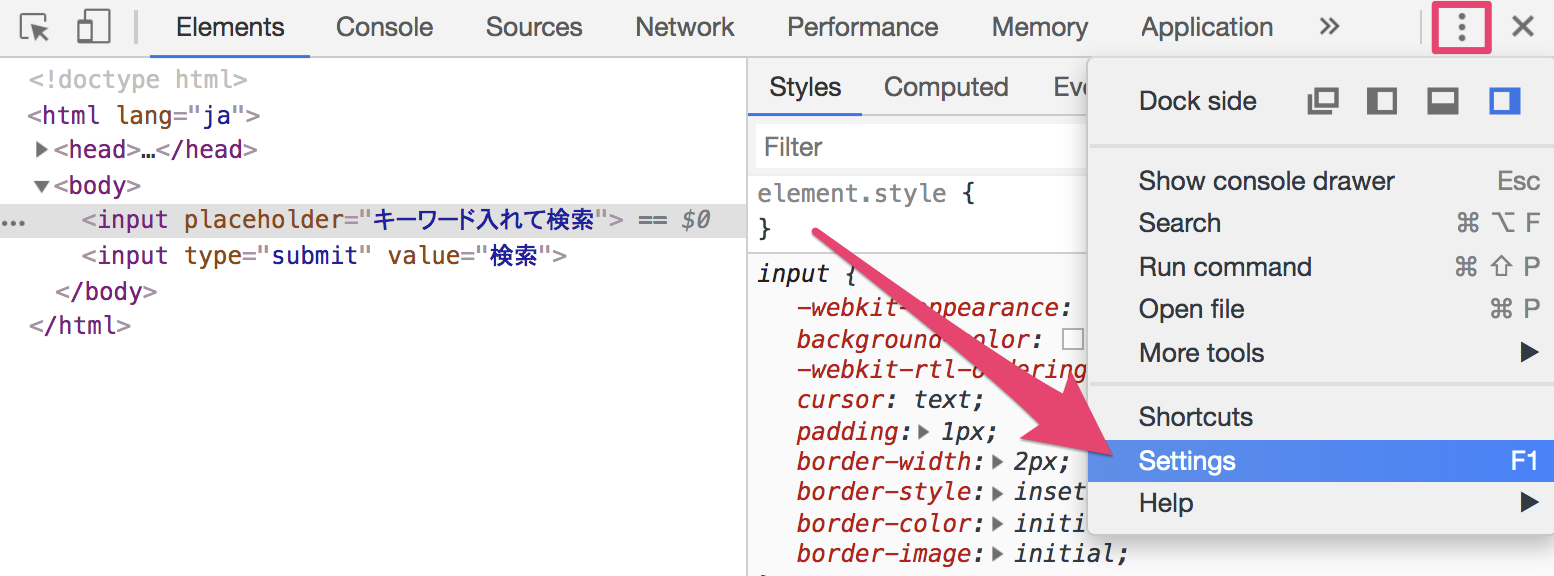Expand the border-width shorthand property
Screen dimensions: 1554x576
[x=997, y=462]
